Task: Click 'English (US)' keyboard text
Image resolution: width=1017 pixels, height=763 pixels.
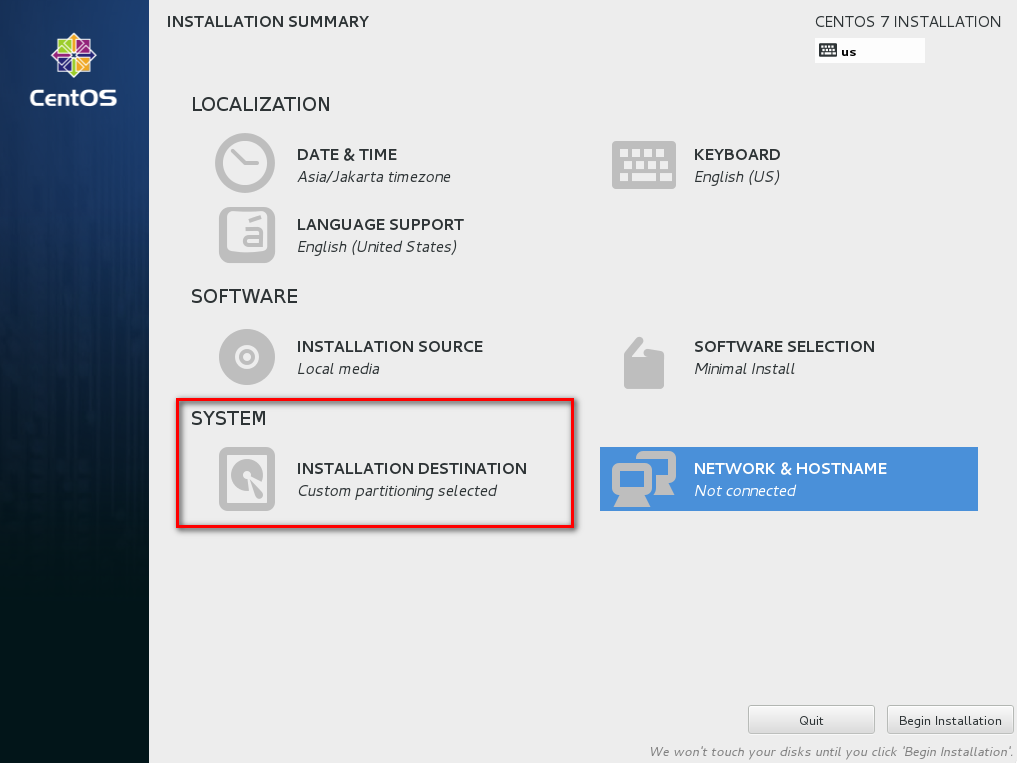Action: (737, 176)
